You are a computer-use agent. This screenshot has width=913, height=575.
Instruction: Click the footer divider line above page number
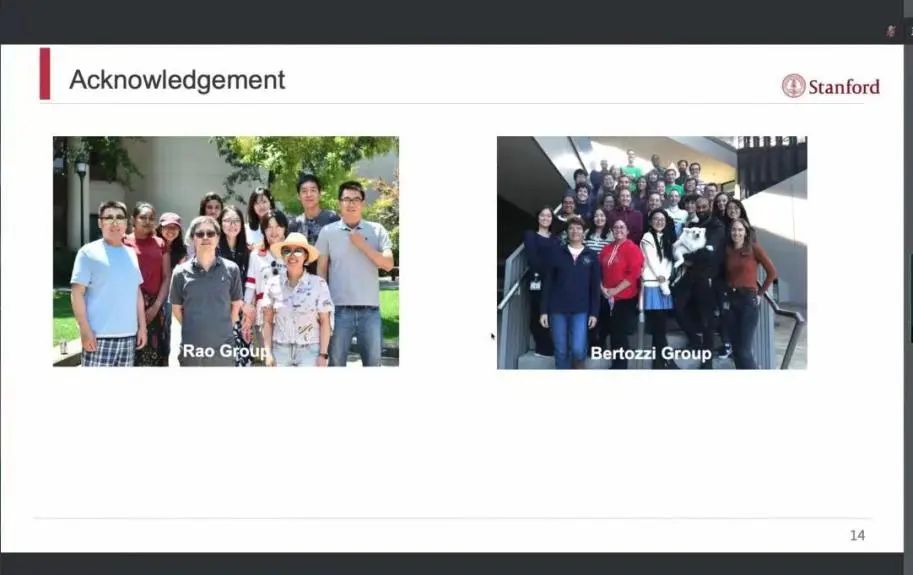(x=450, y=518)
